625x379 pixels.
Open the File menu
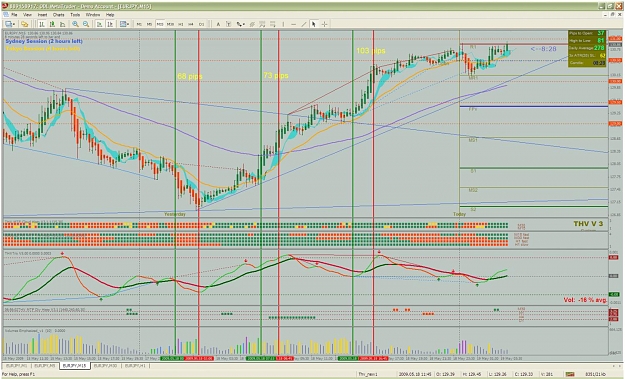tap(14, 15)
